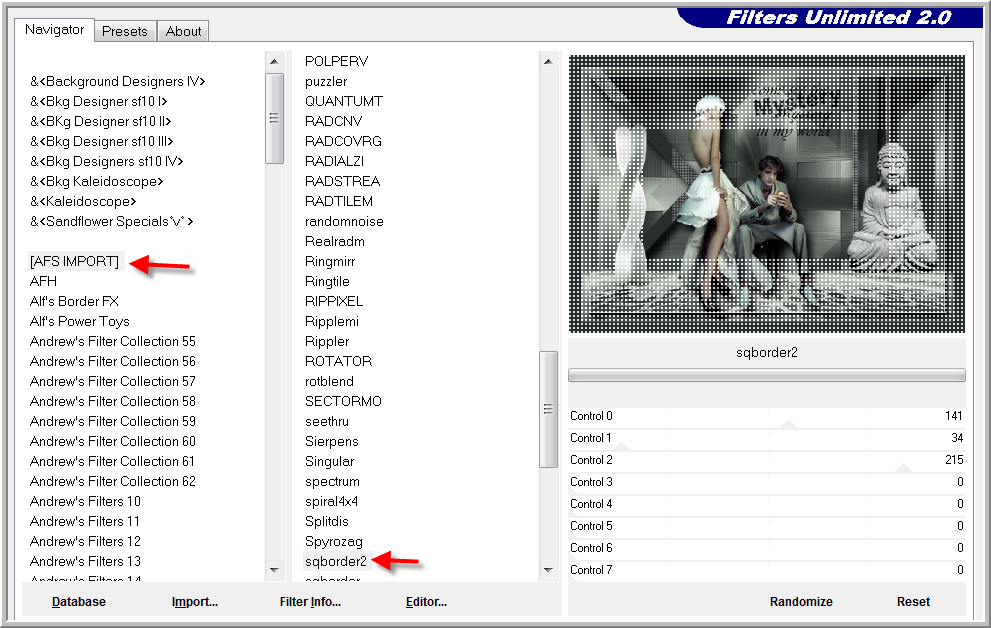
Task: Select the ROTATOR filter
Action: point(338,362)
